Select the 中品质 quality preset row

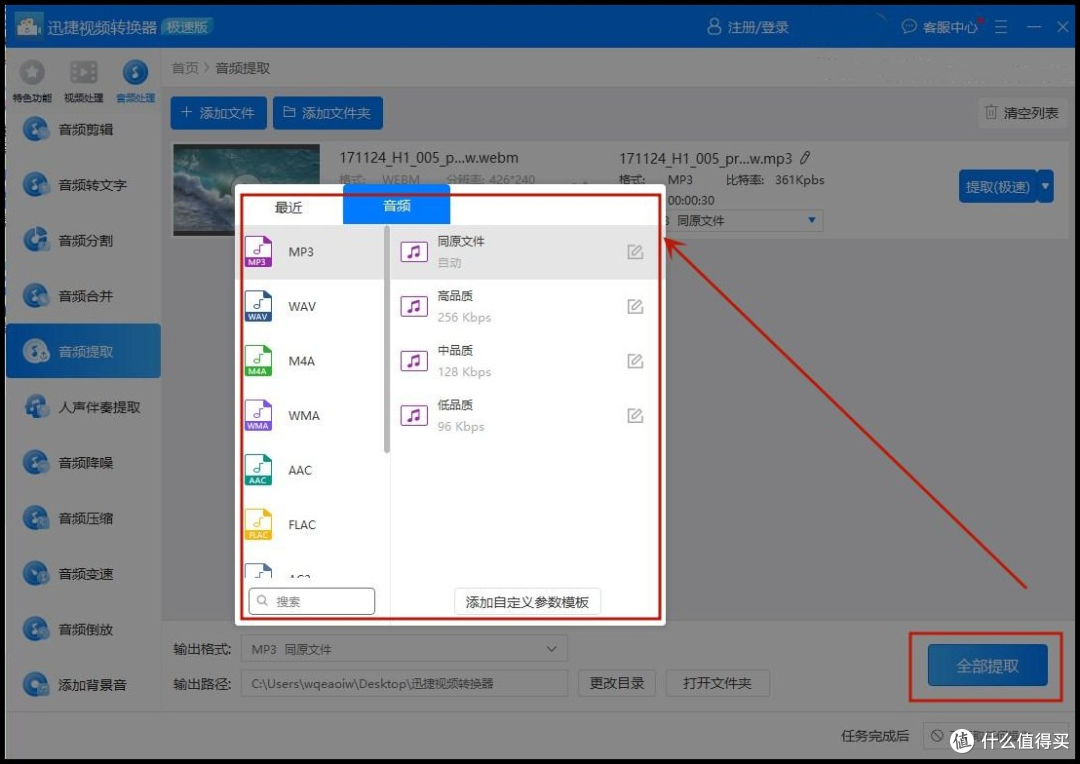524,361
